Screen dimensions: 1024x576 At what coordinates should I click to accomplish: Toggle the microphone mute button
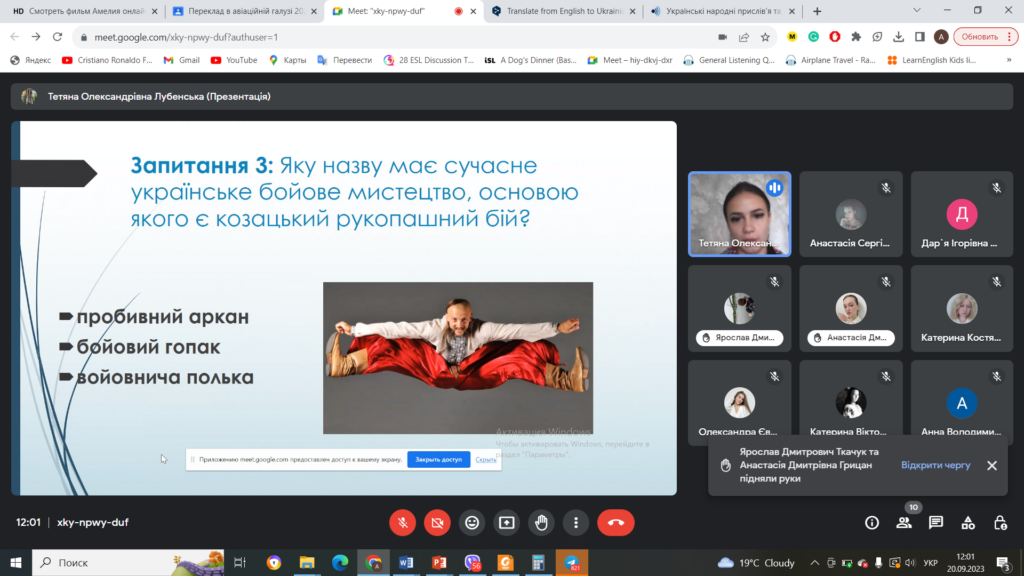(x=402, y=522)
